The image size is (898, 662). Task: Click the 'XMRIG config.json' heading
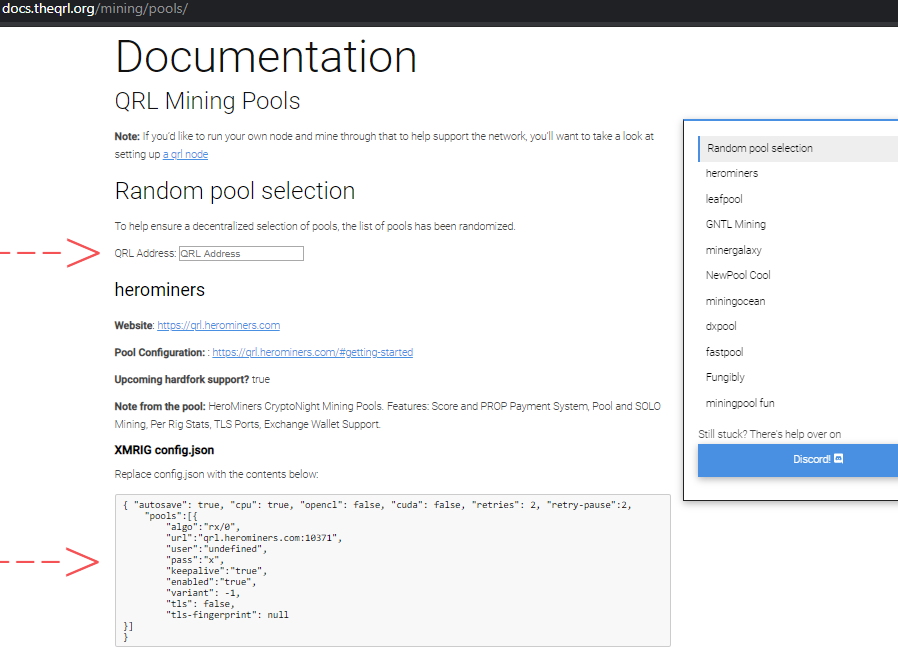point(164,450)
